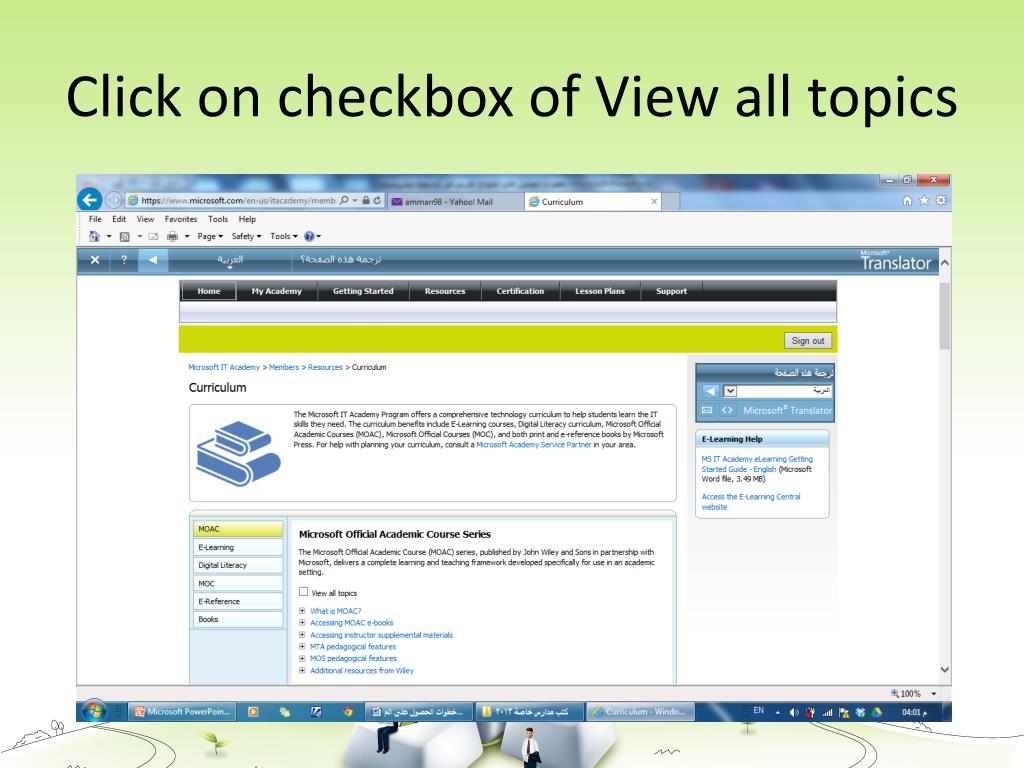Open browser home icon at top right
Image resolution: width=1024 pixels, height=768 pixels.
click(x=907, y=200)
